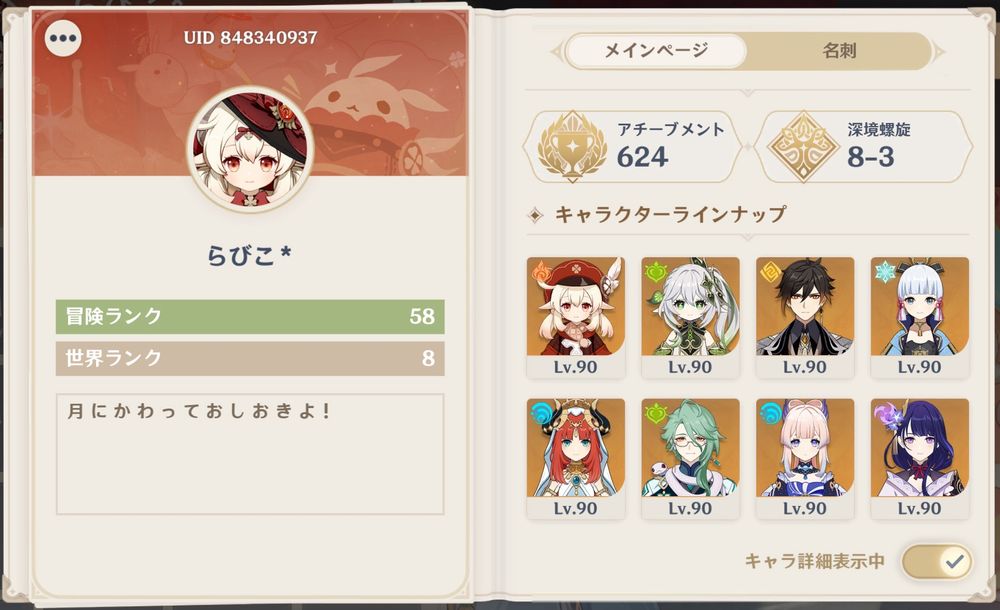This screenshot has height=610, width=1000.
Task: Click the 冒険ランク green bar
Action: click(x=250, y=316)
